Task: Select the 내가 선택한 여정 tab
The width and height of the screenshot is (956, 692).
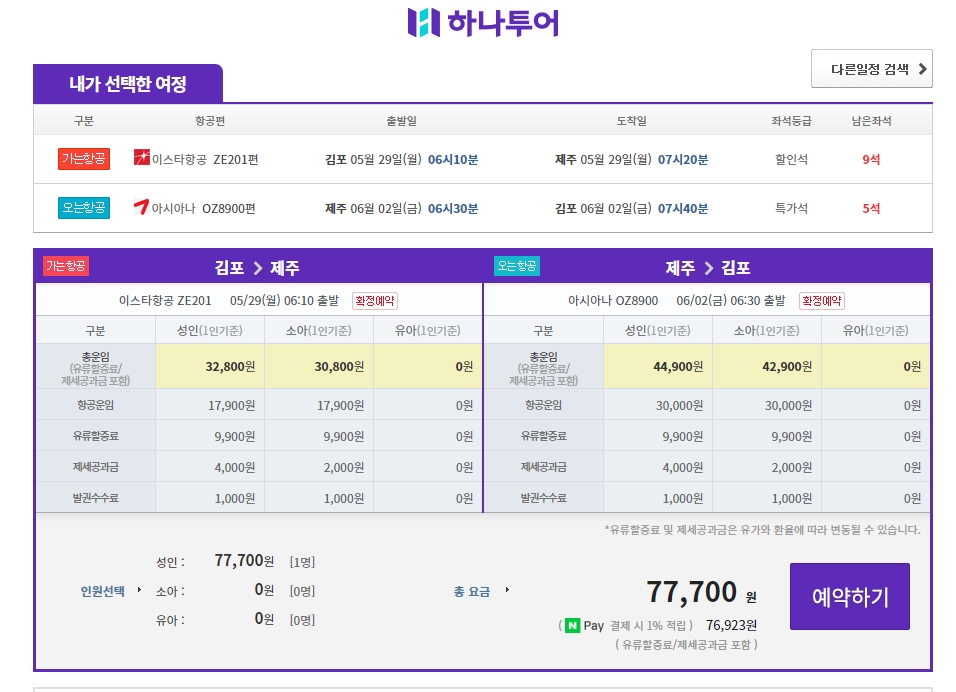Action: [128, 84]
